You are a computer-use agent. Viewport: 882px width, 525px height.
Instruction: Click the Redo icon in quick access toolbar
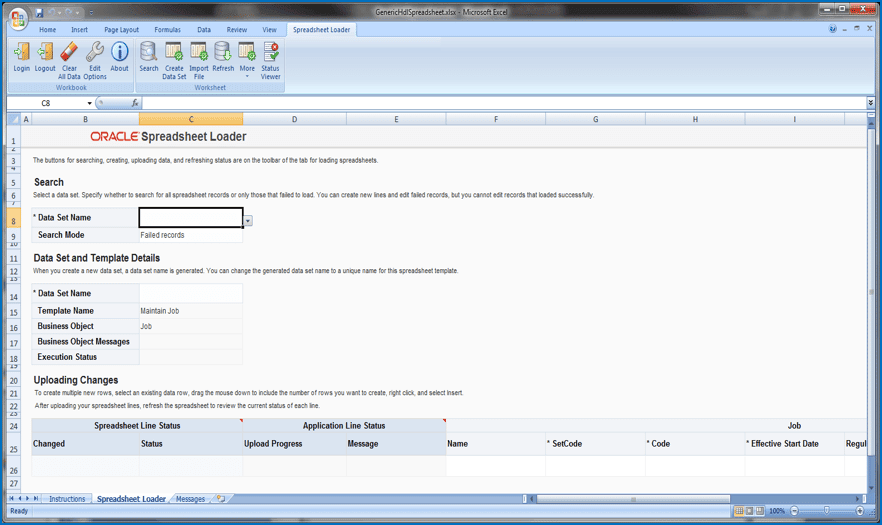(69, 12)
